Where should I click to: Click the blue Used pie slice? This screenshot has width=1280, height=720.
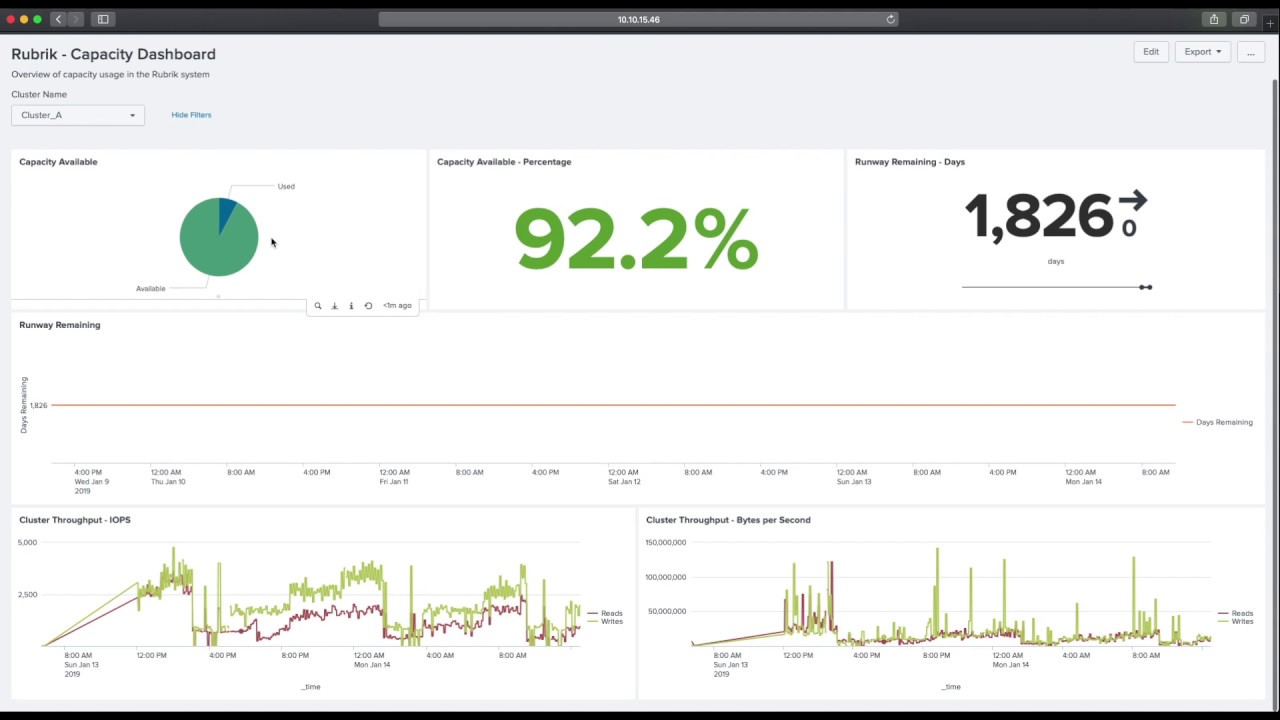click(x=227, y=212)
